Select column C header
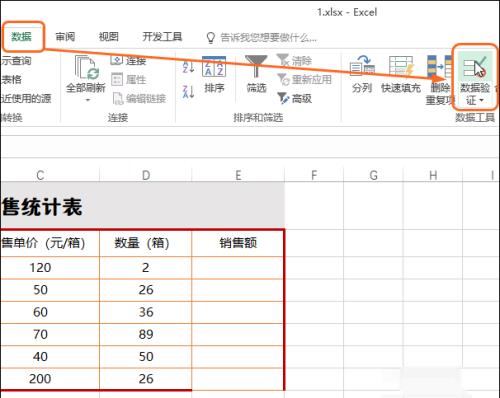Viewport: 500px width, 398px height. (40, 175)
